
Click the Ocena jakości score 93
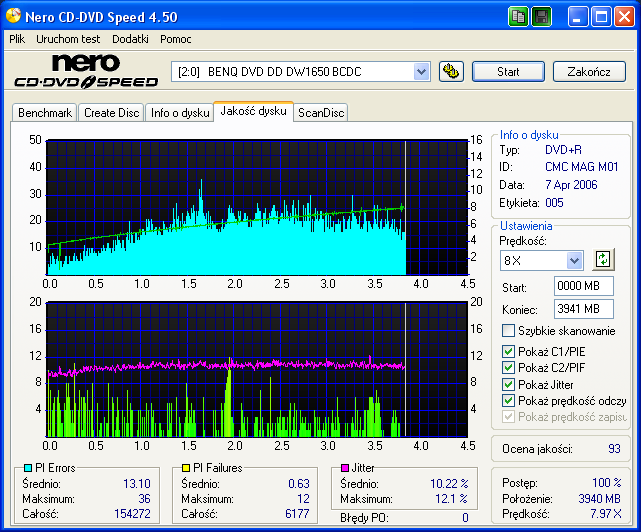(x=614, y=449)
